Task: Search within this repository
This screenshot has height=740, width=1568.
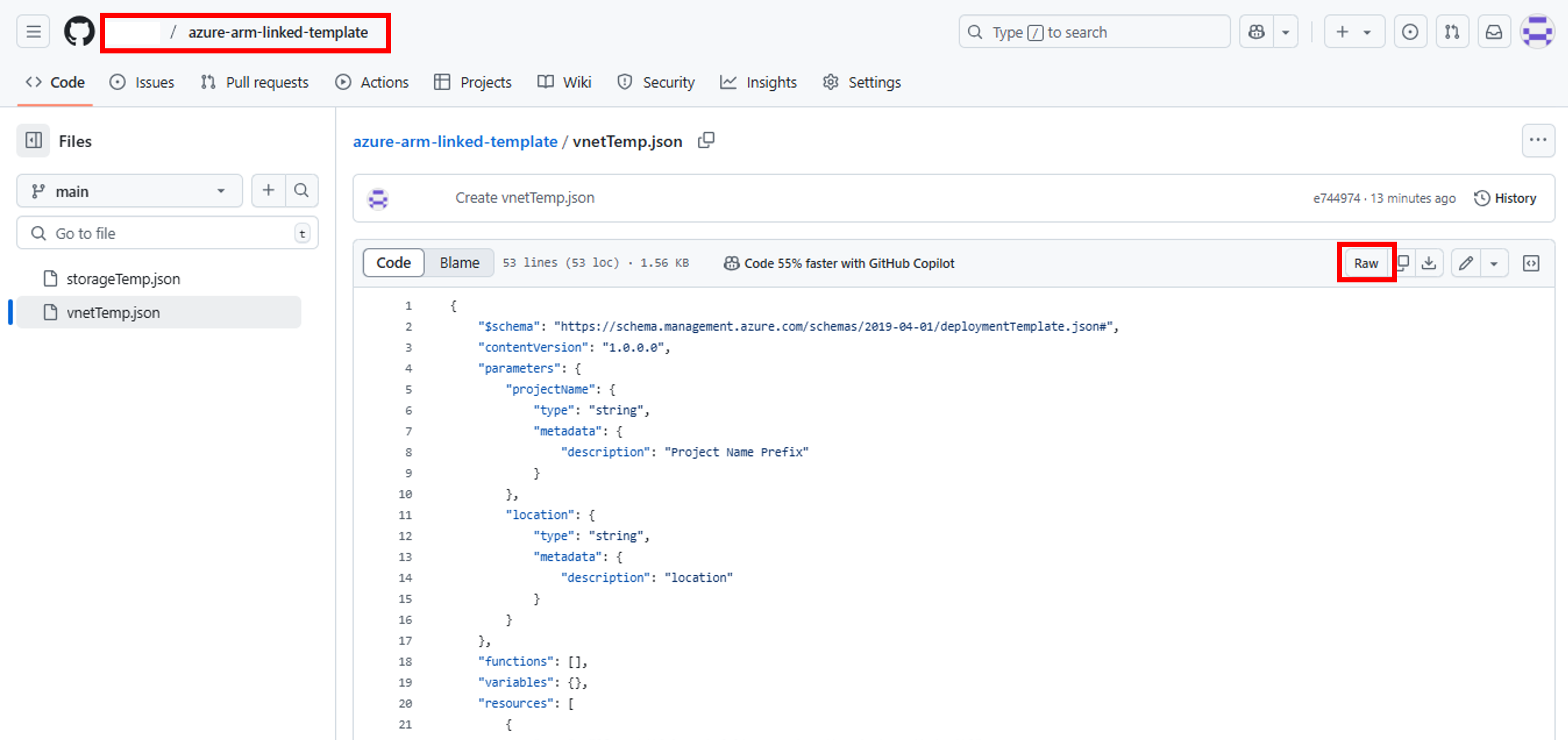Action: [301, 190]
